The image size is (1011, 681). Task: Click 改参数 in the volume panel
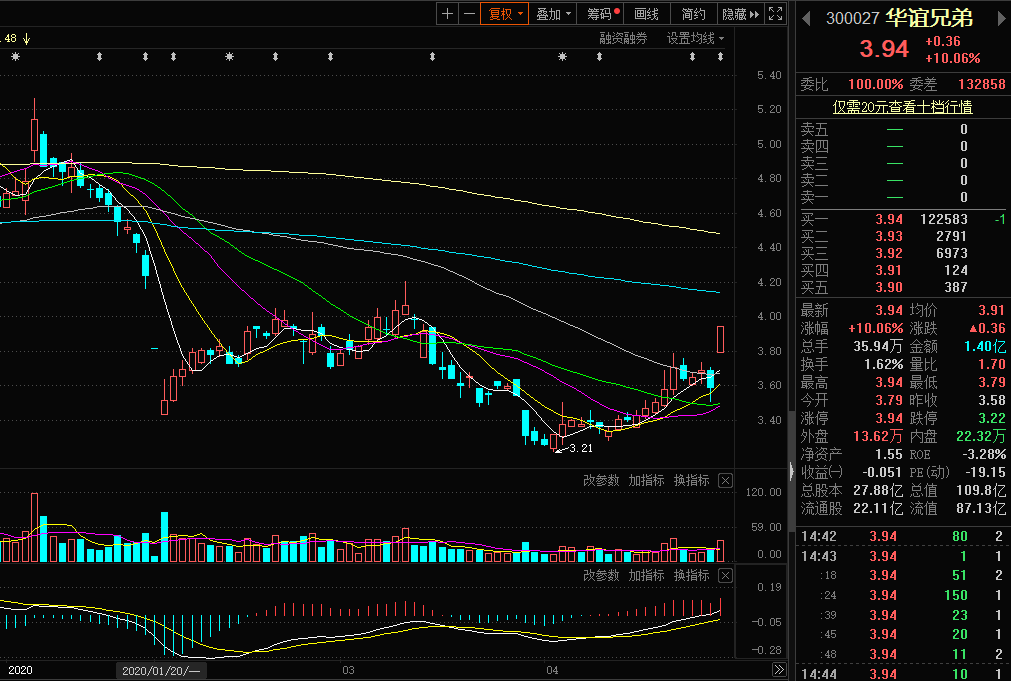point(601,481)
